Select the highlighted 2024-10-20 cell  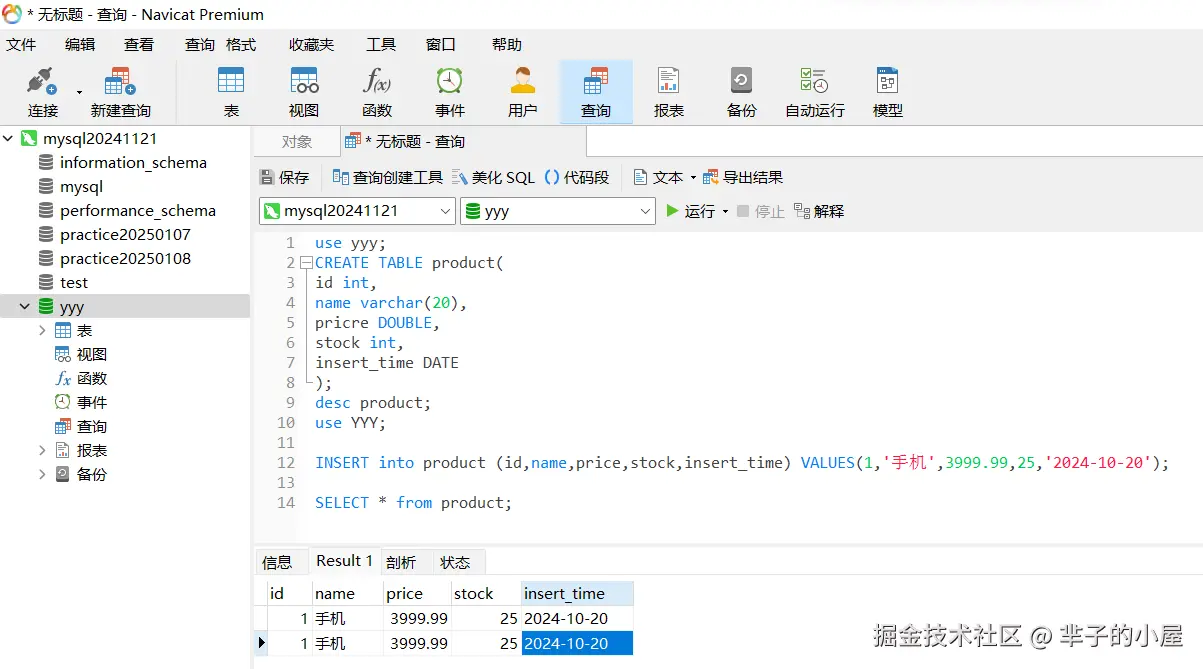tap(577, 643)
